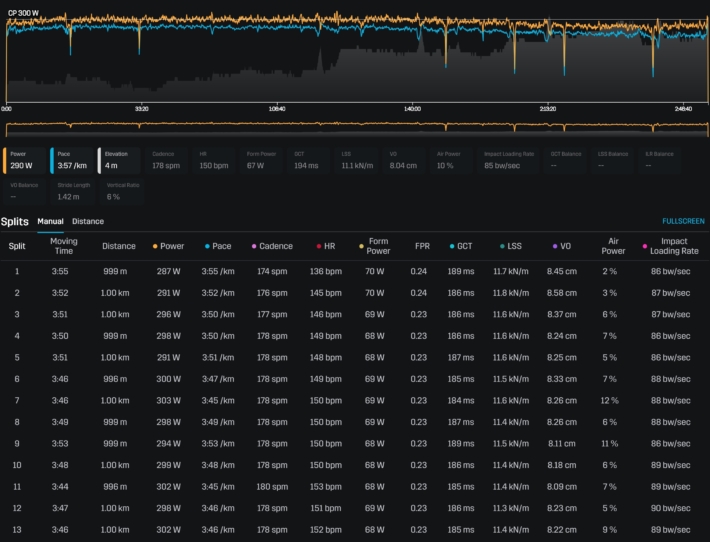The height and width of the screenshot is (542, 710).
Task: Open the splits table in FULLSCREEN
Action: tap(682, 221)
